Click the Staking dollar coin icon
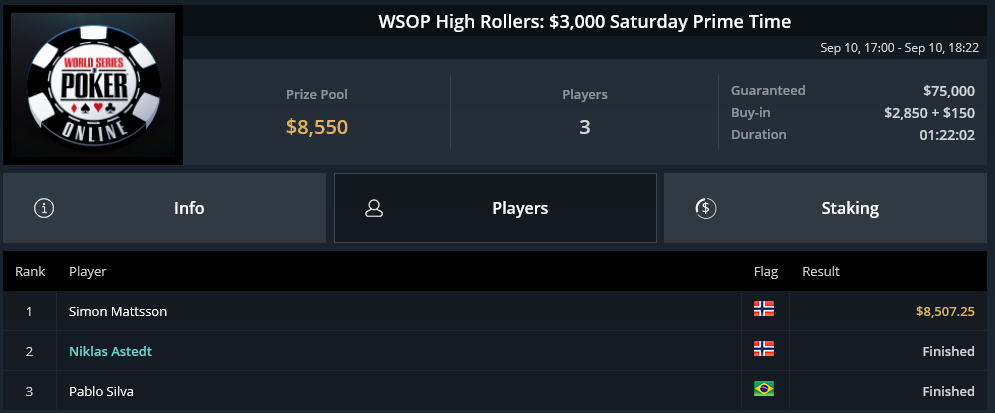This screenshot has height=413, width=995. [x=706, y=208]
